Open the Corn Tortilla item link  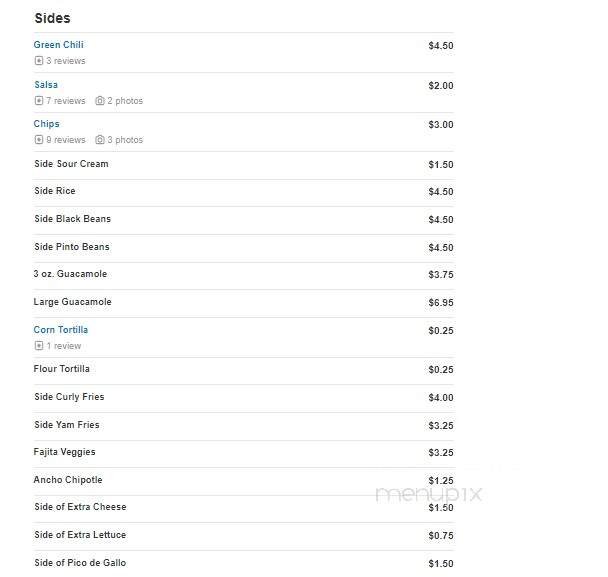click(x=61, y=330)
